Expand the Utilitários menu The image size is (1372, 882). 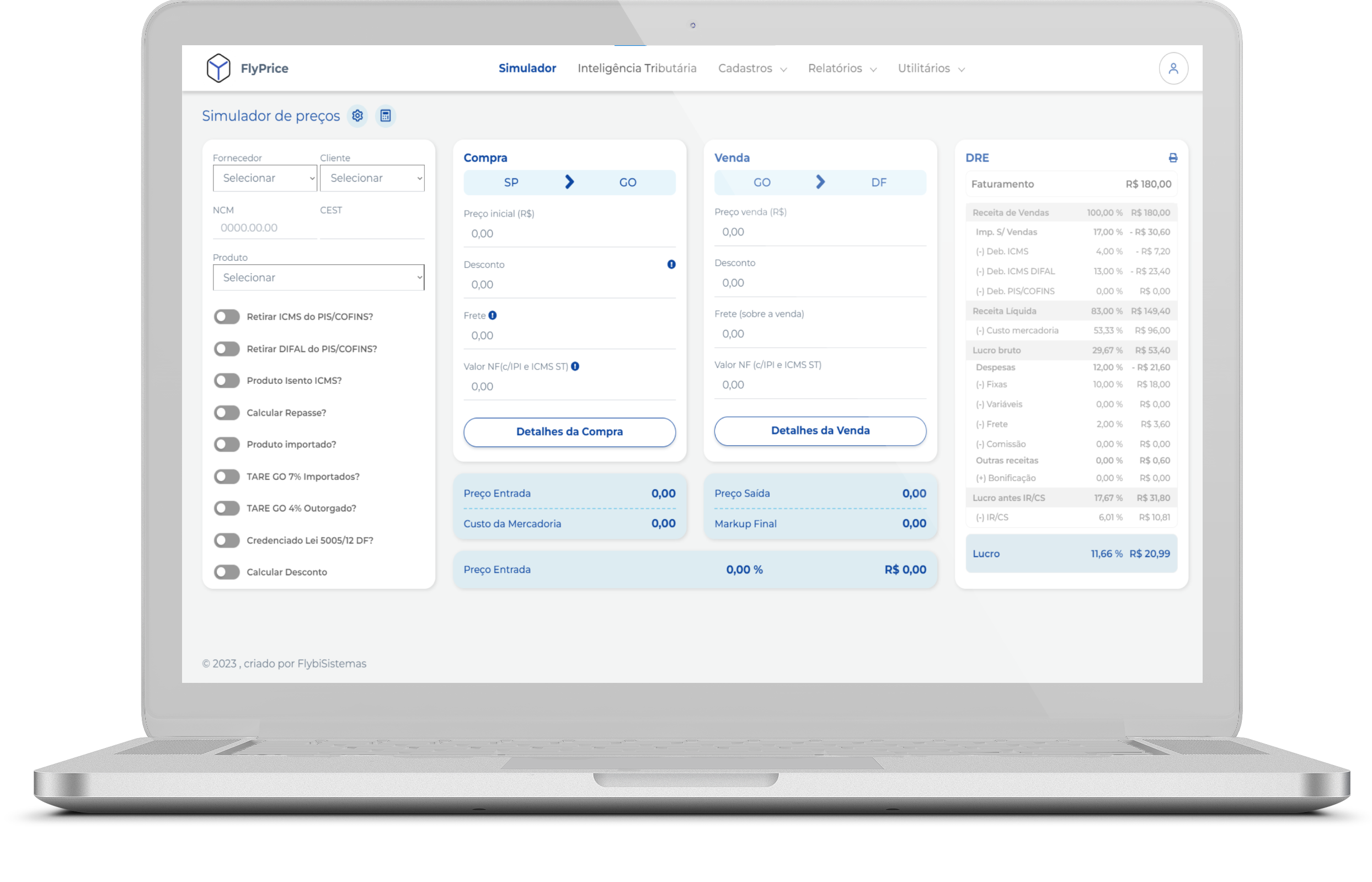pos(931,68)
